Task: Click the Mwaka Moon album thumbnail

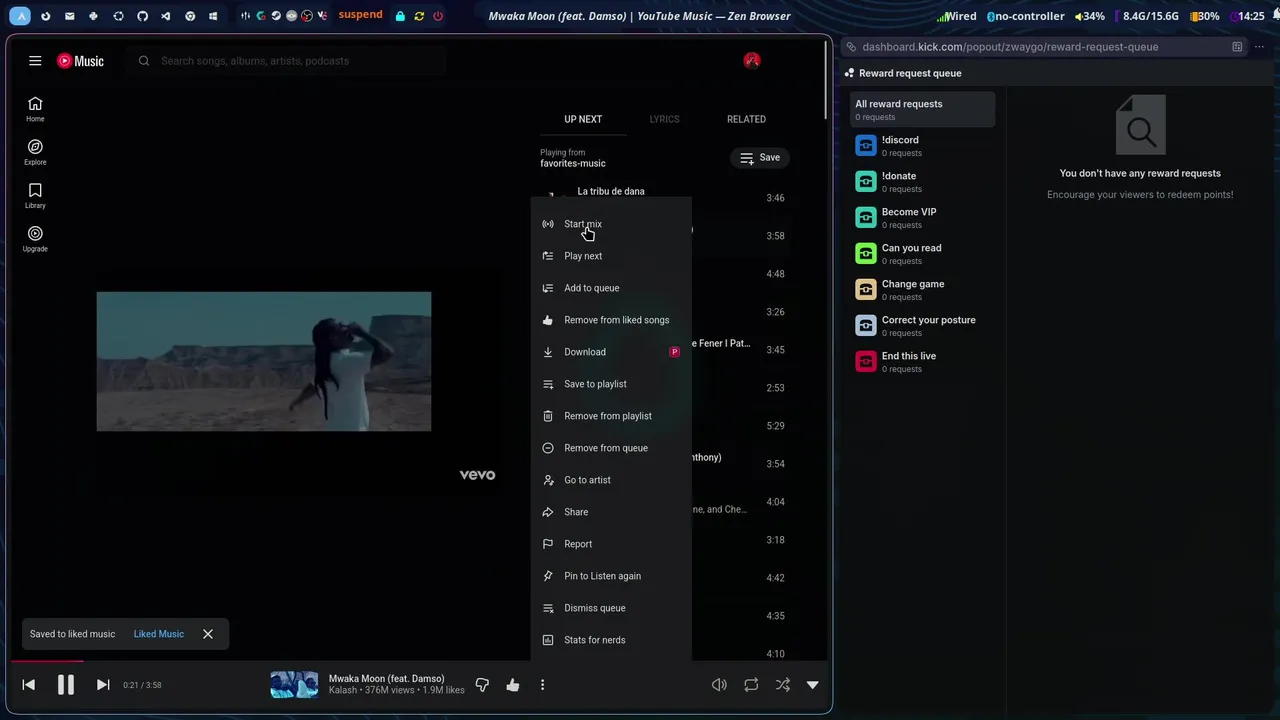Action: (x=294, y=685)
